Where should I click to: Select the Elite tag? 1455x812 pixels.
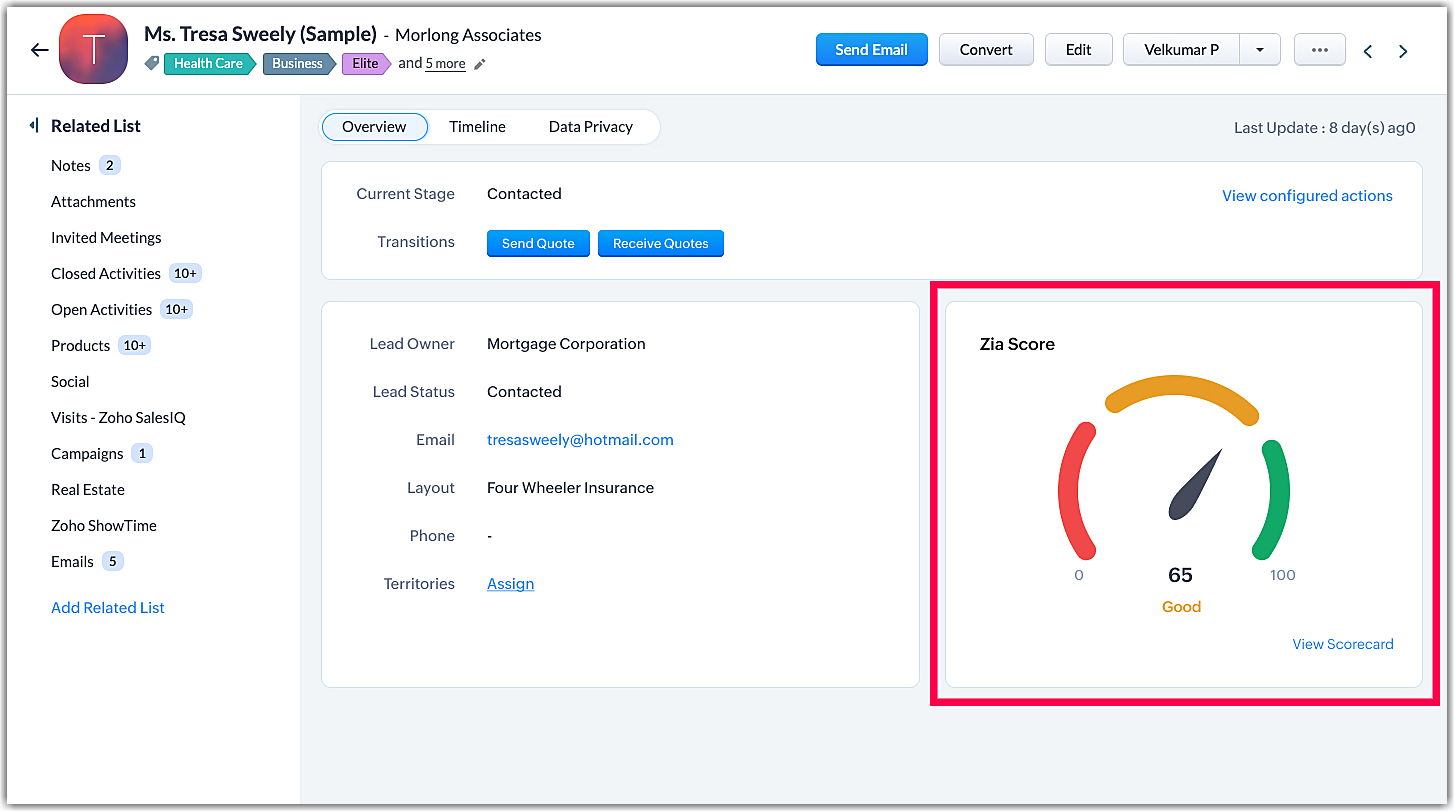tap(366, 63)
